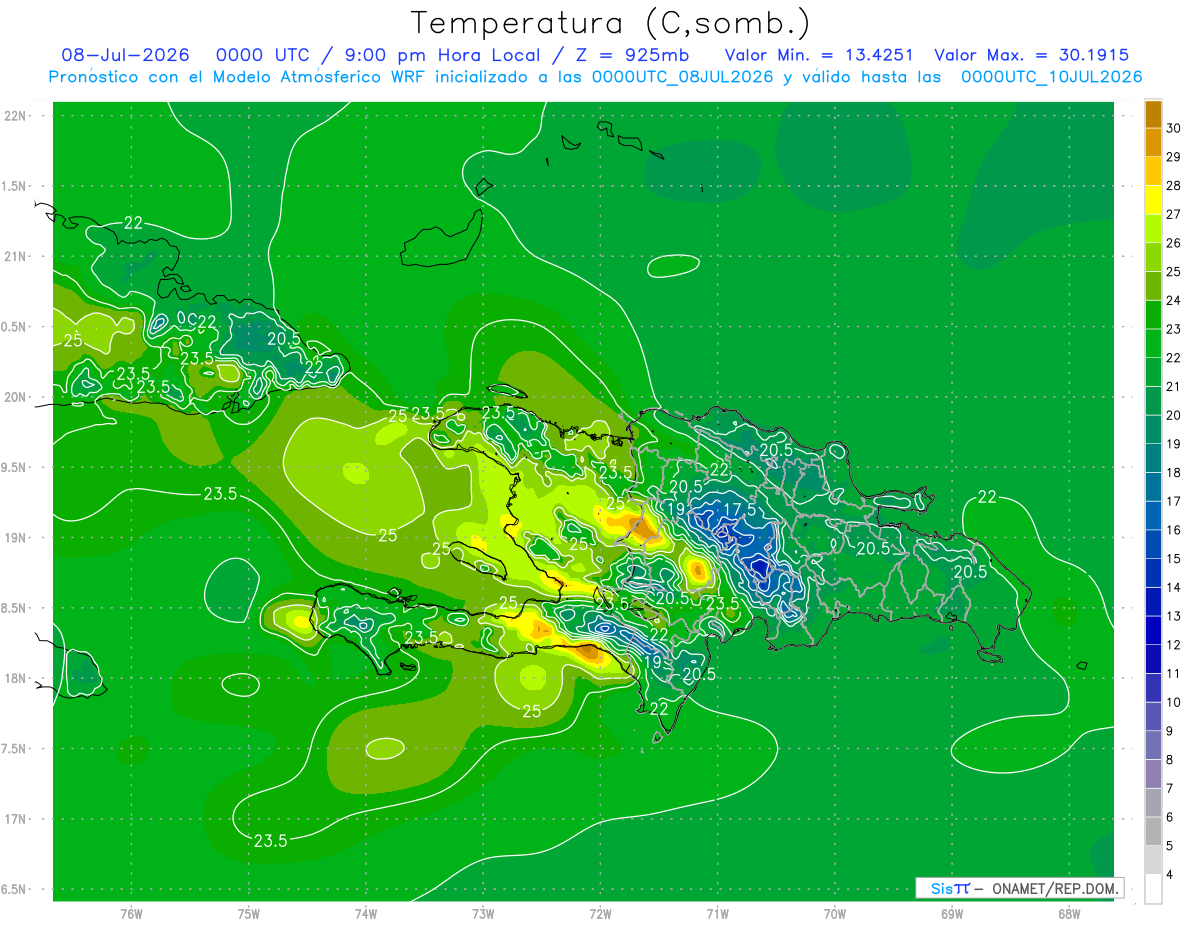This screenshot has height=927, width=1200.
Task: Click the "68W" longitude axis label
Action: [x=1069, y=914]
